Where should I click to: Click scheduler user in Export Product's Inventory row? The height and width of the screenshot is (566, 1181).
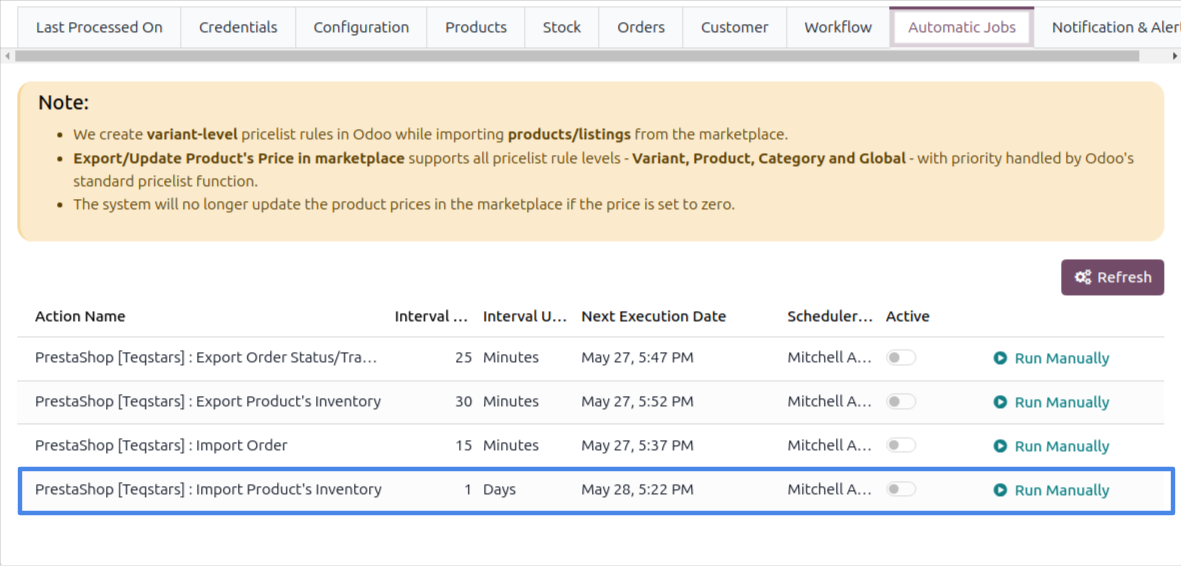tap(830, 402)
